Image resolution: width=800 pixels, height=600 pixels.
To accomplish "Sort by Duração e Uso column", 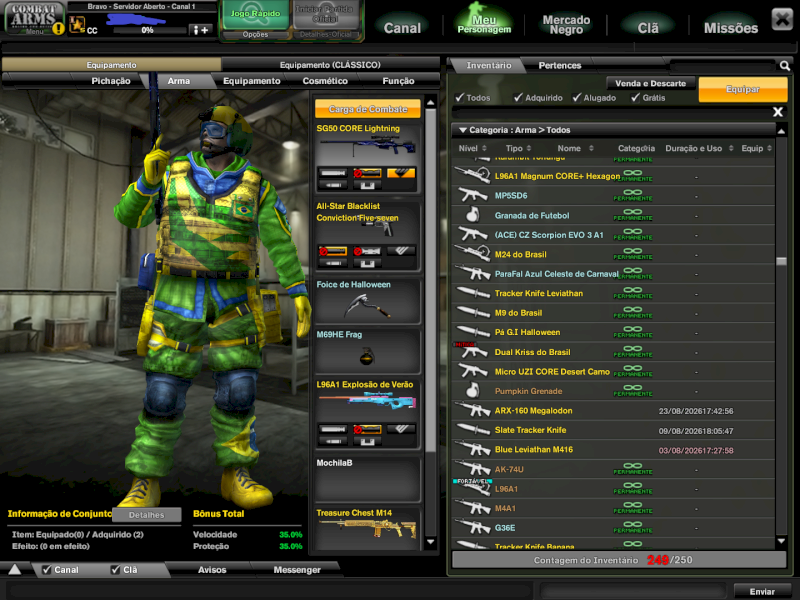I will pos(699,148).
